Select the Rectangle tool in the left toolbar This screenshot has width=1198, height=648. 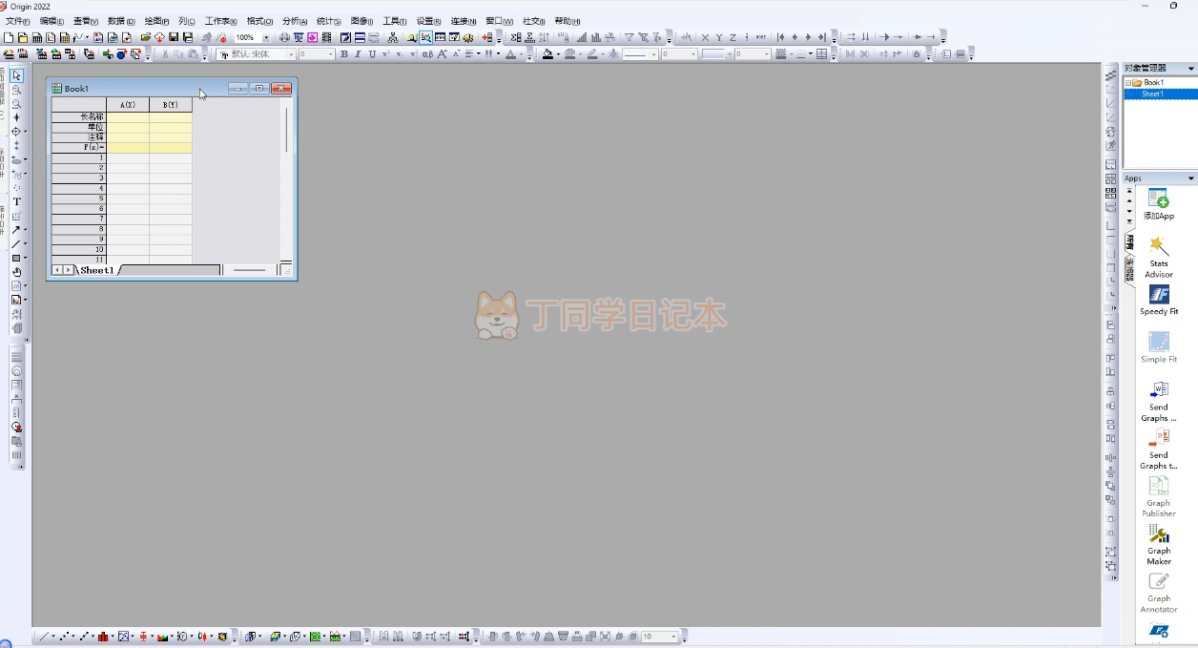tap(15, 258)
